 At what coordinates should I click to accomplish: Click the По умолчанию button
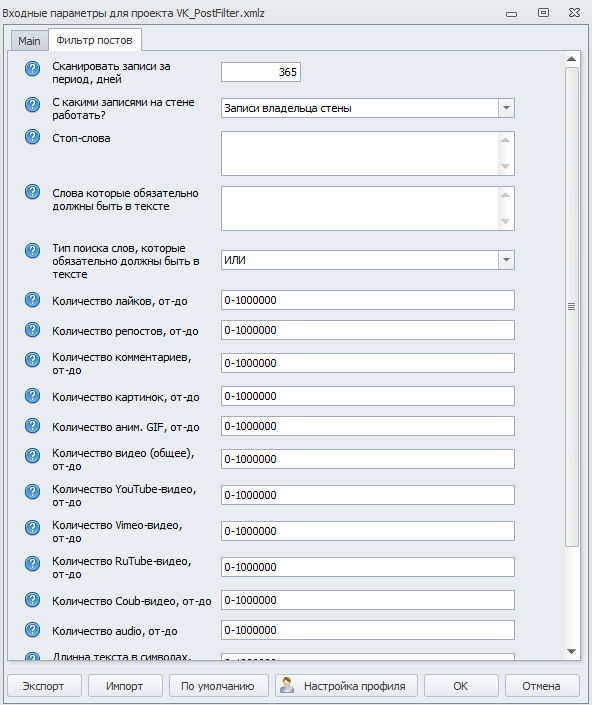[218, 686]
